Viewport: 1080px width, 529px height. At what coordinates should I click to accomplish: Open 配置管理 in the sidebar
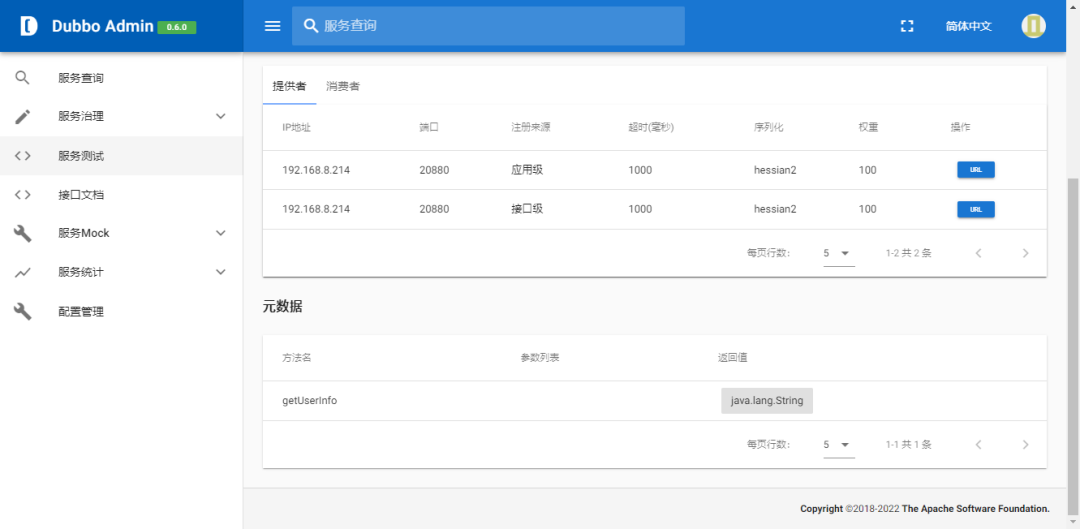click(121, 311)
